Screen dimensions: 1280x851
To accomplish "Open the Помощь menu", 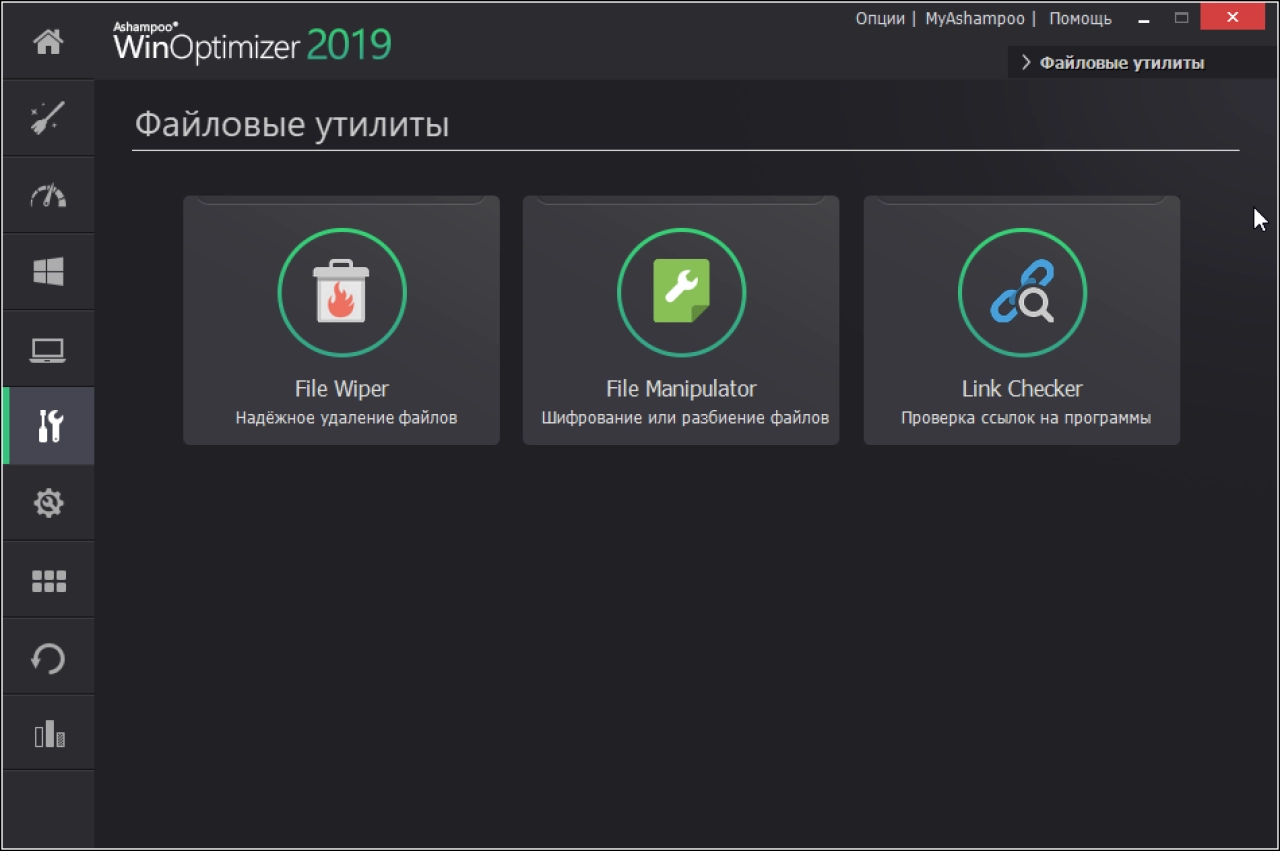I will [1080, 19].
